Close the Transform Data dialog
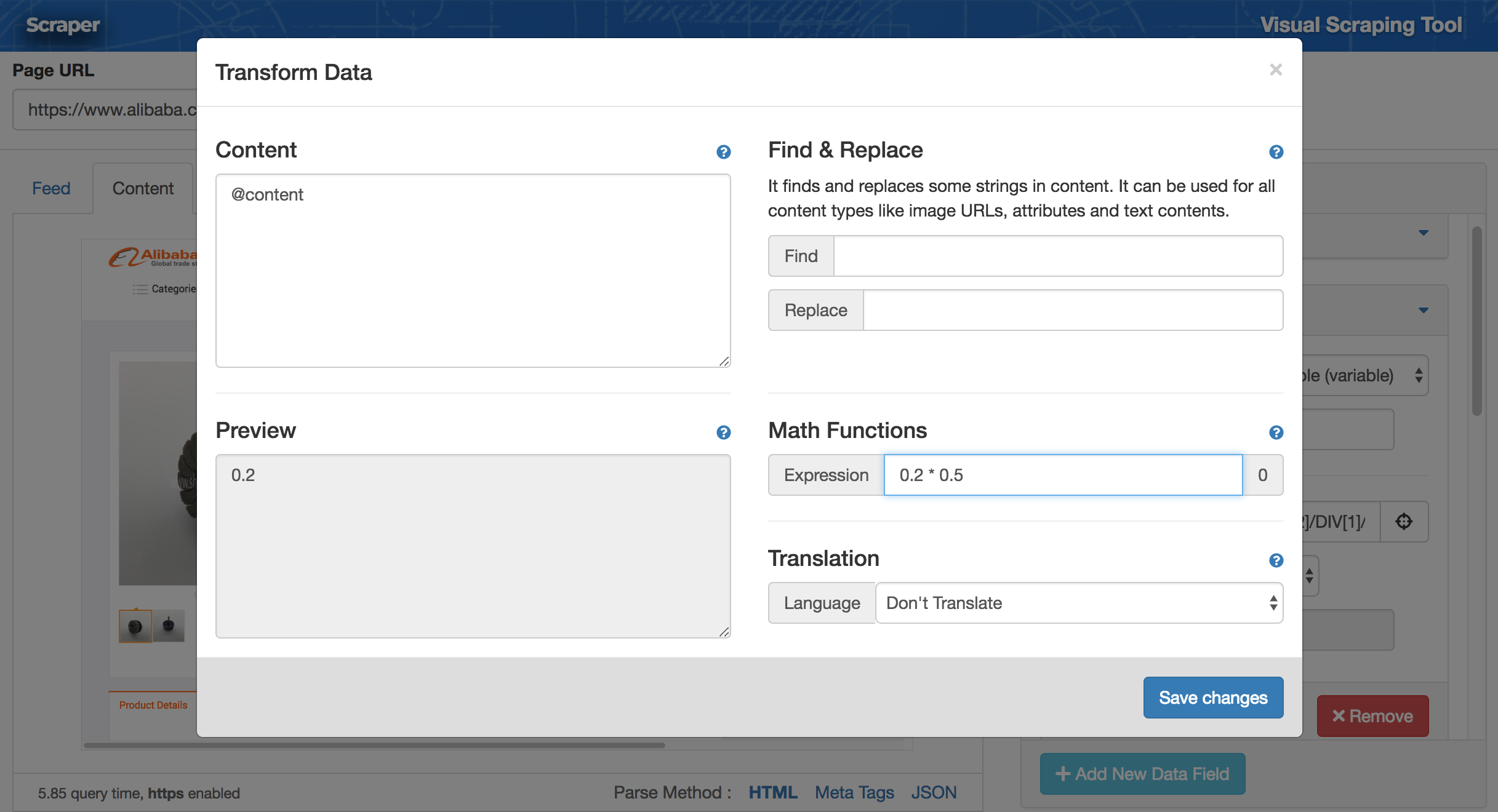1498x812 pixels. [x=1275, y=70]
